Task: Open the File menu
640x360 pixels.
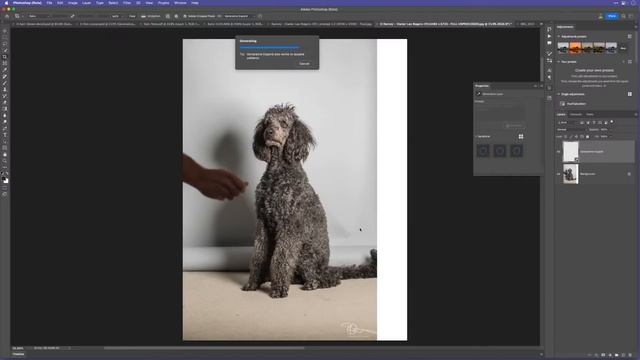Action: 49,3
